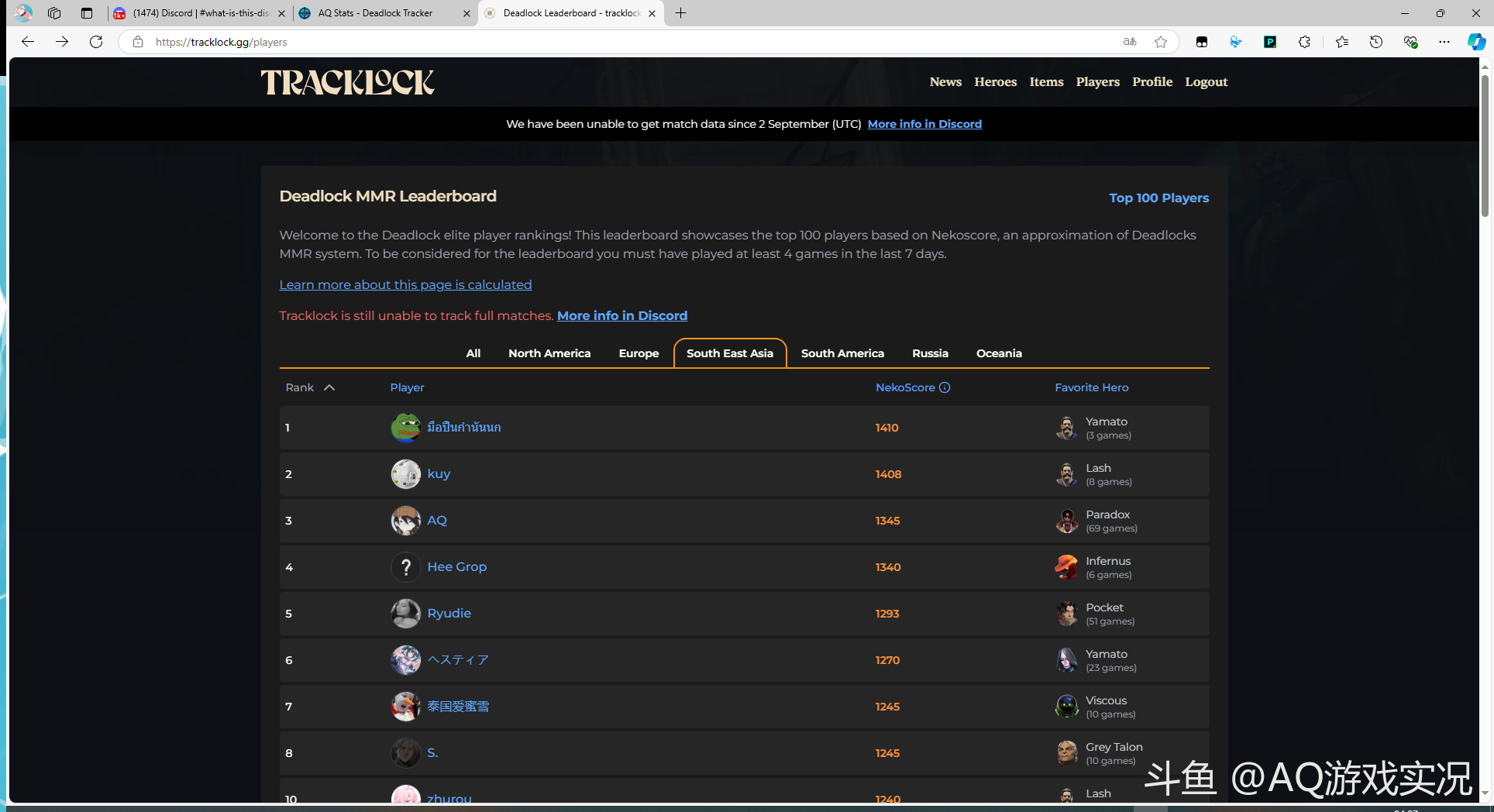This screenshot has width=1494, height=812.
Task: Open the browser history icon
Action: [x=1375, y=42]
